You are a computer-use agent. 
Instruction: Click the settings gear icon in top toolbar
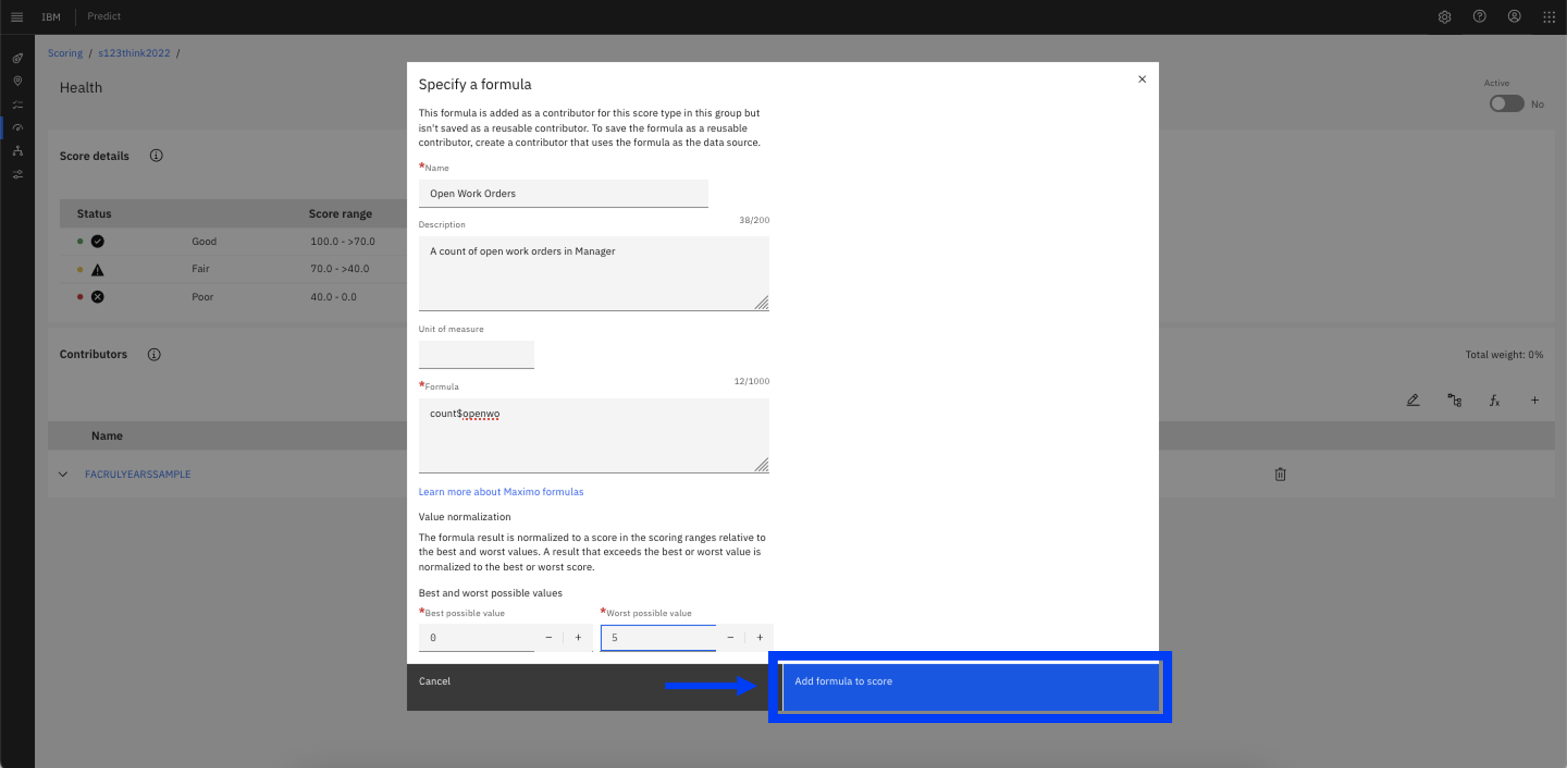coord(1445,17)
